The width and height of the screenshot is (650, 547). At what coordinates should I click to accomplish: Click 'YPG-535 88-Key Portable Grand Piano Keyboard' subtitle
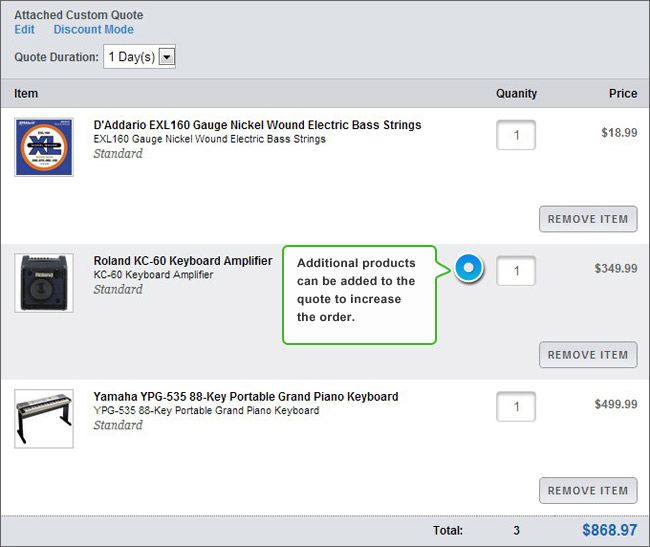pos(206,411)
